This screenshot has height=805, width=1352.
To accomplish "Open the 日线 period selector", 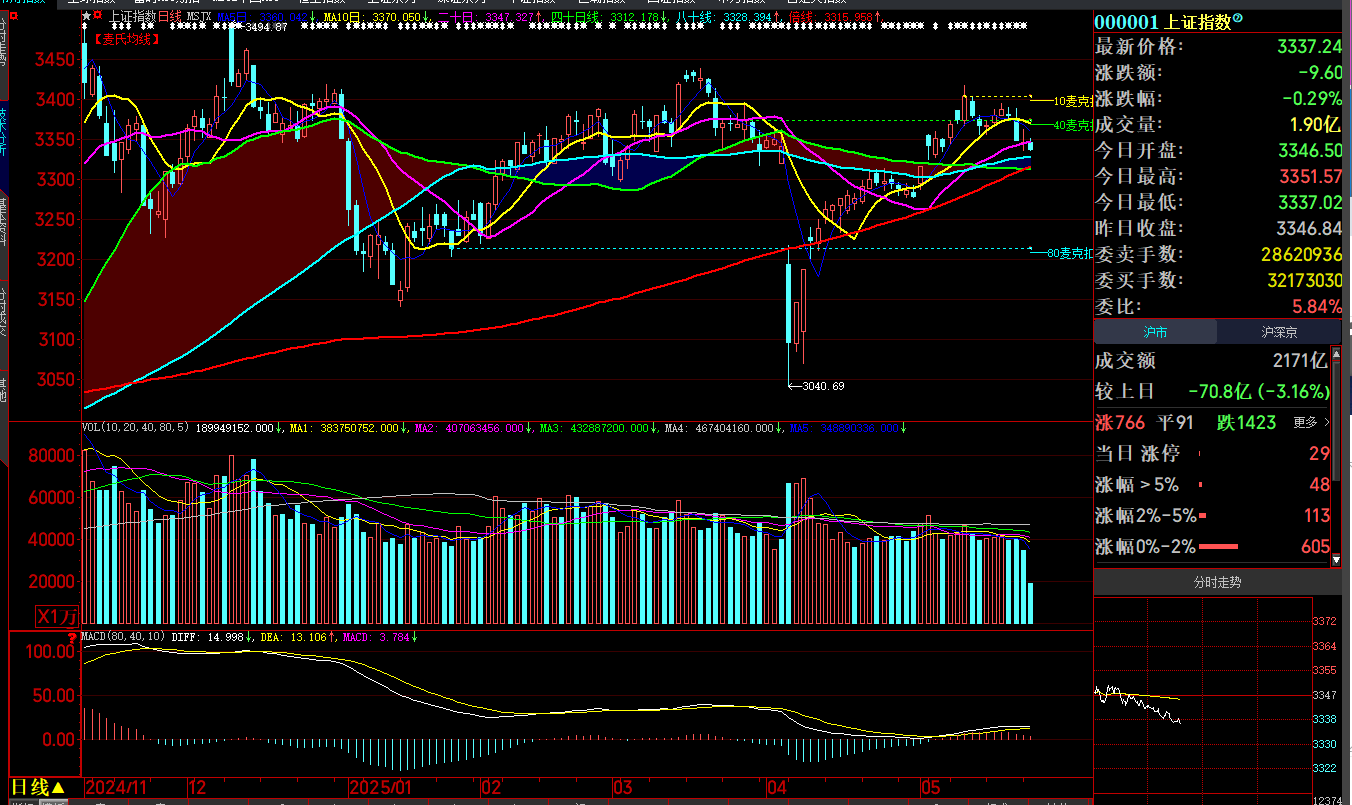I will click(x=39, y=788).
